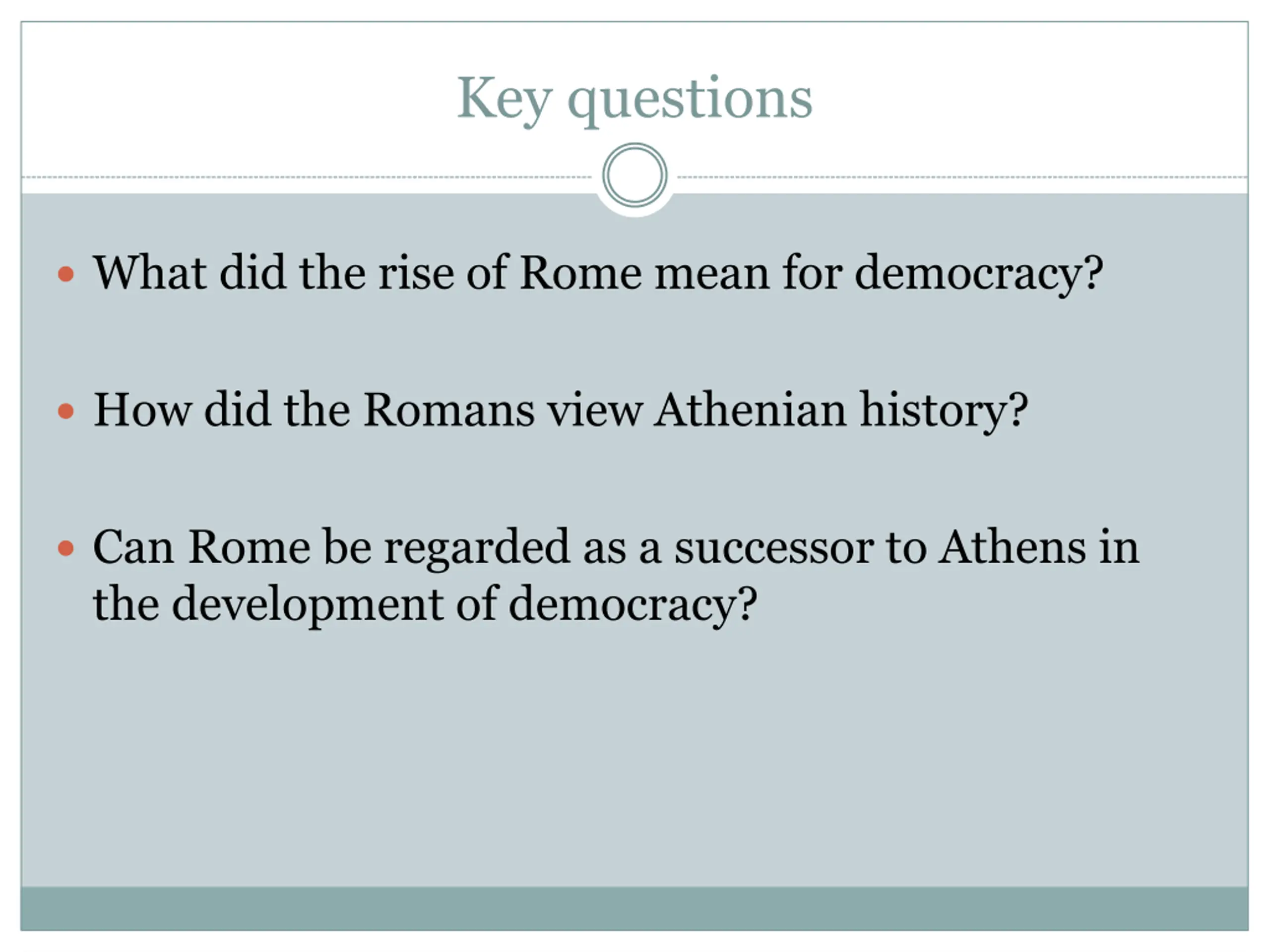
Task: Click the words 'Athenian history?'
Action: pos(840,412)
